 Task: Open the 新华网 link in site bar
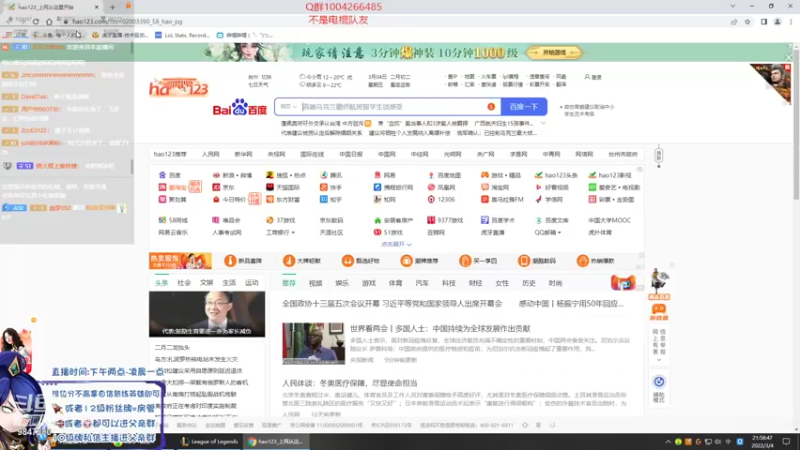click(x=243, y=154)
